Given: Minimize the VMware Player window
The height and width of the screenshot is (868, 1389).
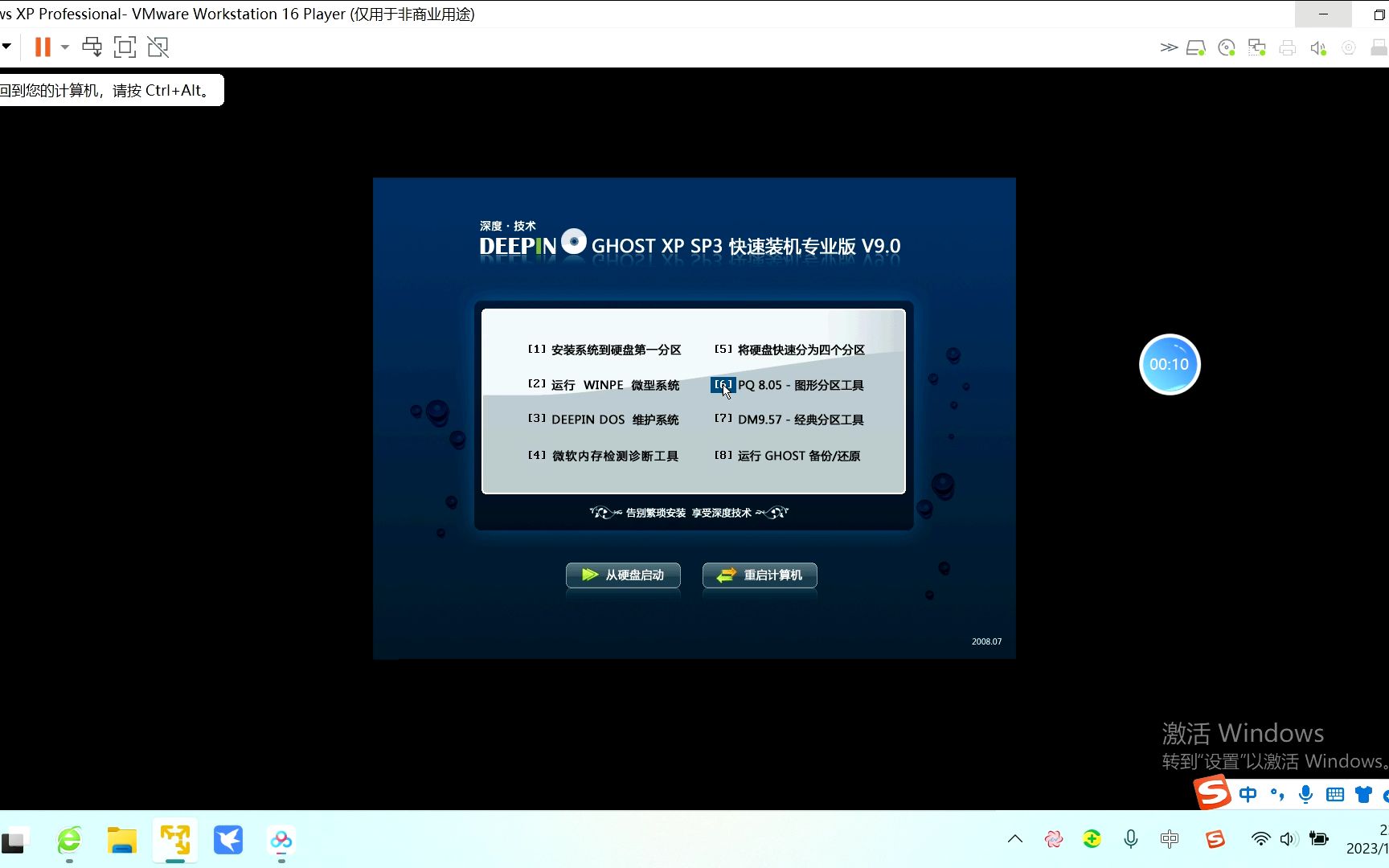Looking at the screenshot, I should (1323, 14).
